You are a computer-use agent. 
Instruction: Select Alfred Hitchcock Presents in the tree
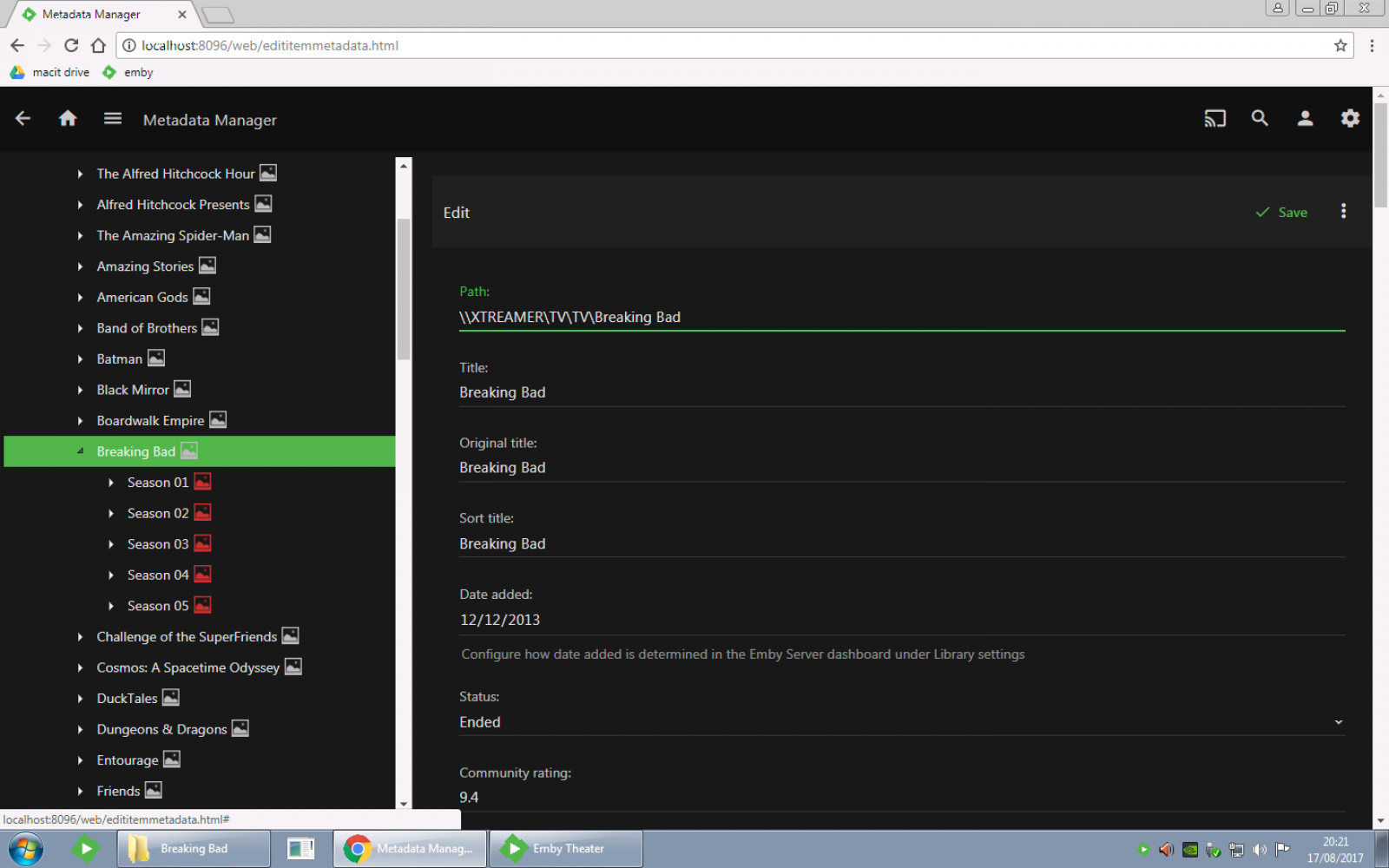tap(173, 204)
